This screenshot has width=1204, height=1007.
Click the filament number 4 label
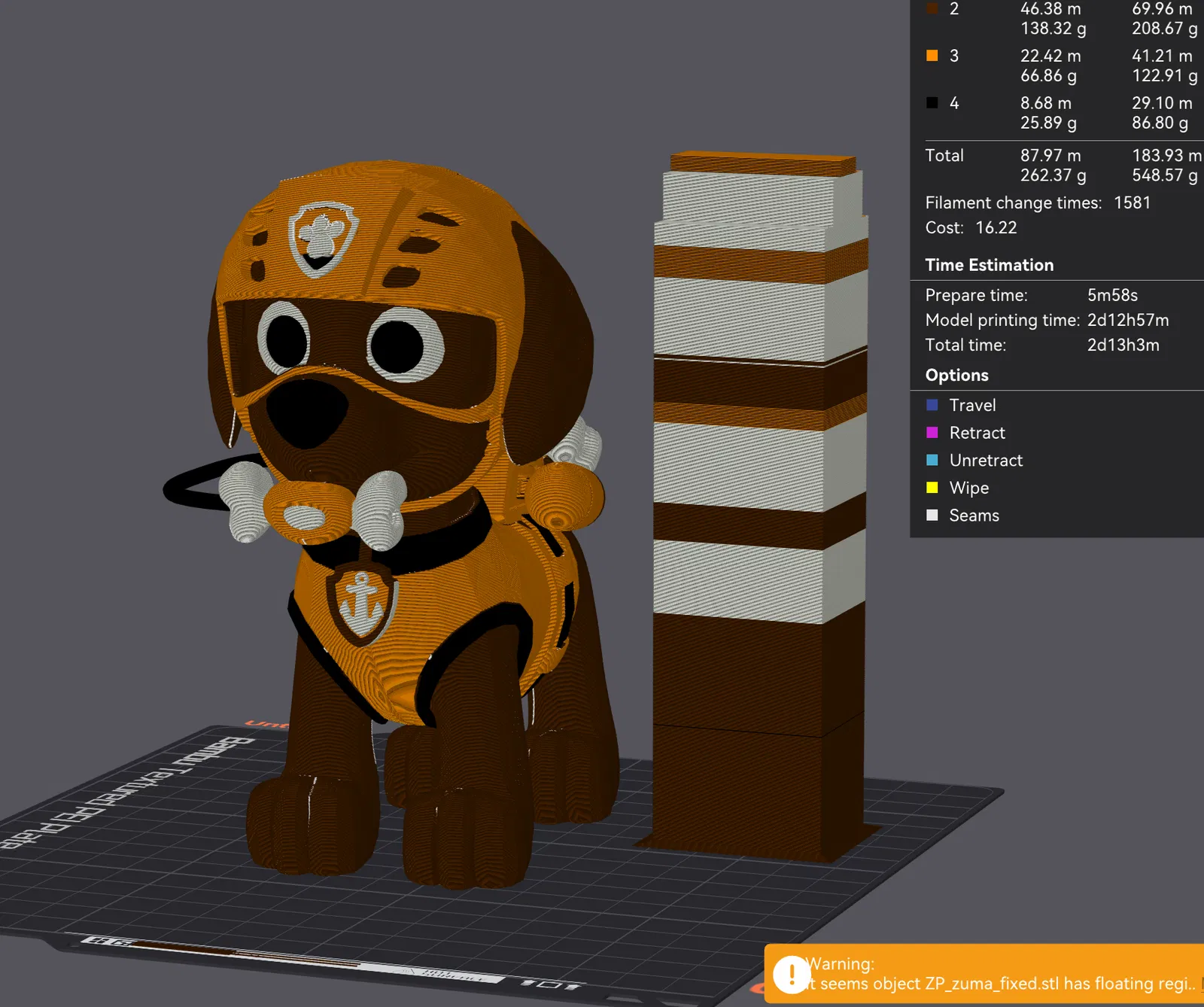click(954, 103)
